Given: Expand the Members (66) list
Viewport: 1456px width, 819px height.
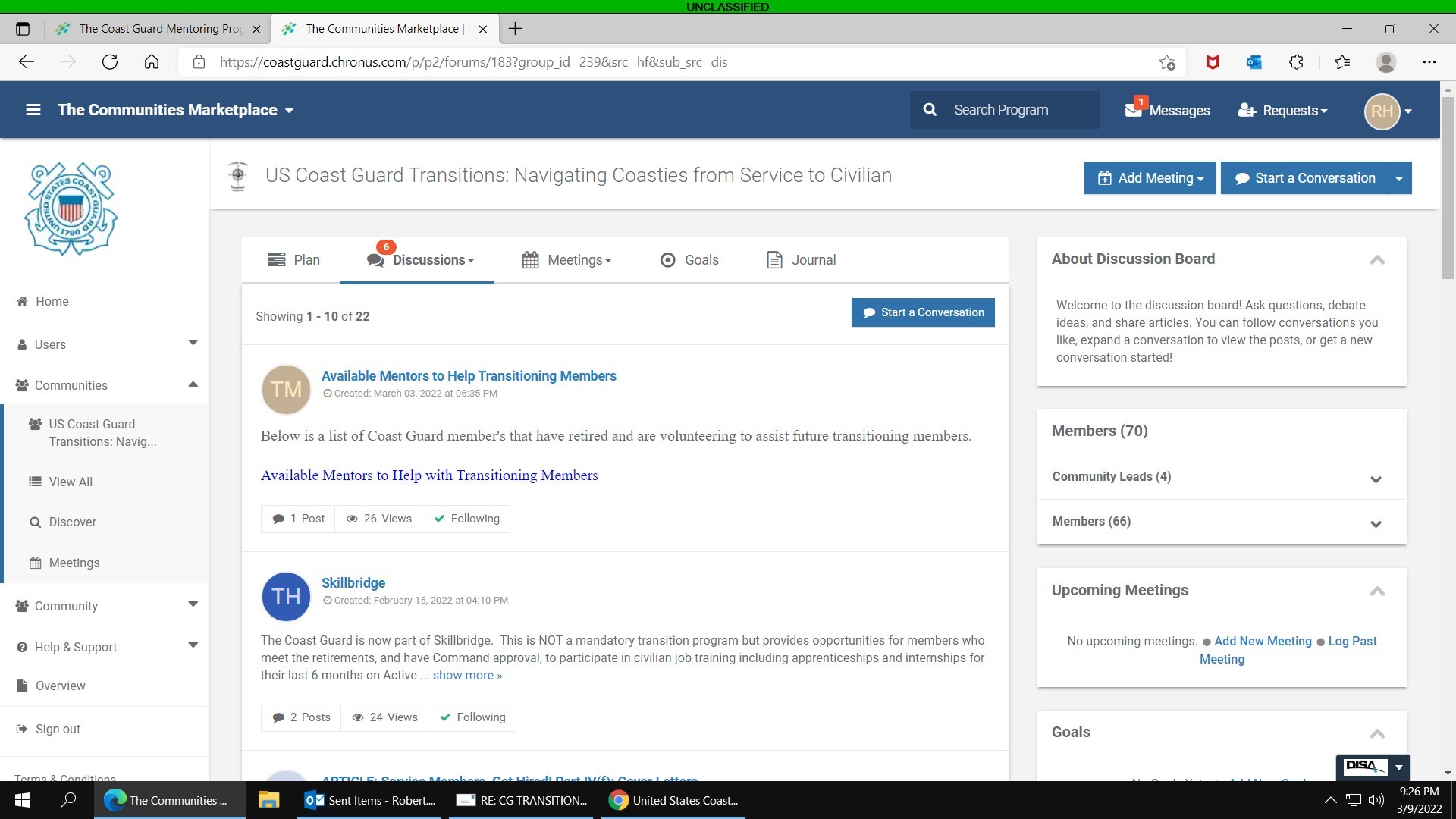Looking at the screenshot, I should pos(1376,523).
